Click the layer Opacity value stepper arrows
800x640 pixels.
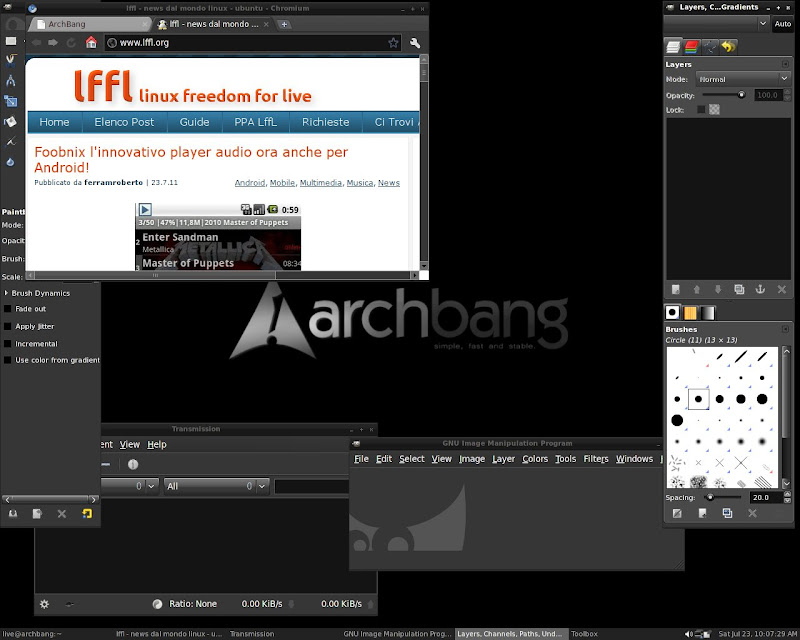(787, 95)
